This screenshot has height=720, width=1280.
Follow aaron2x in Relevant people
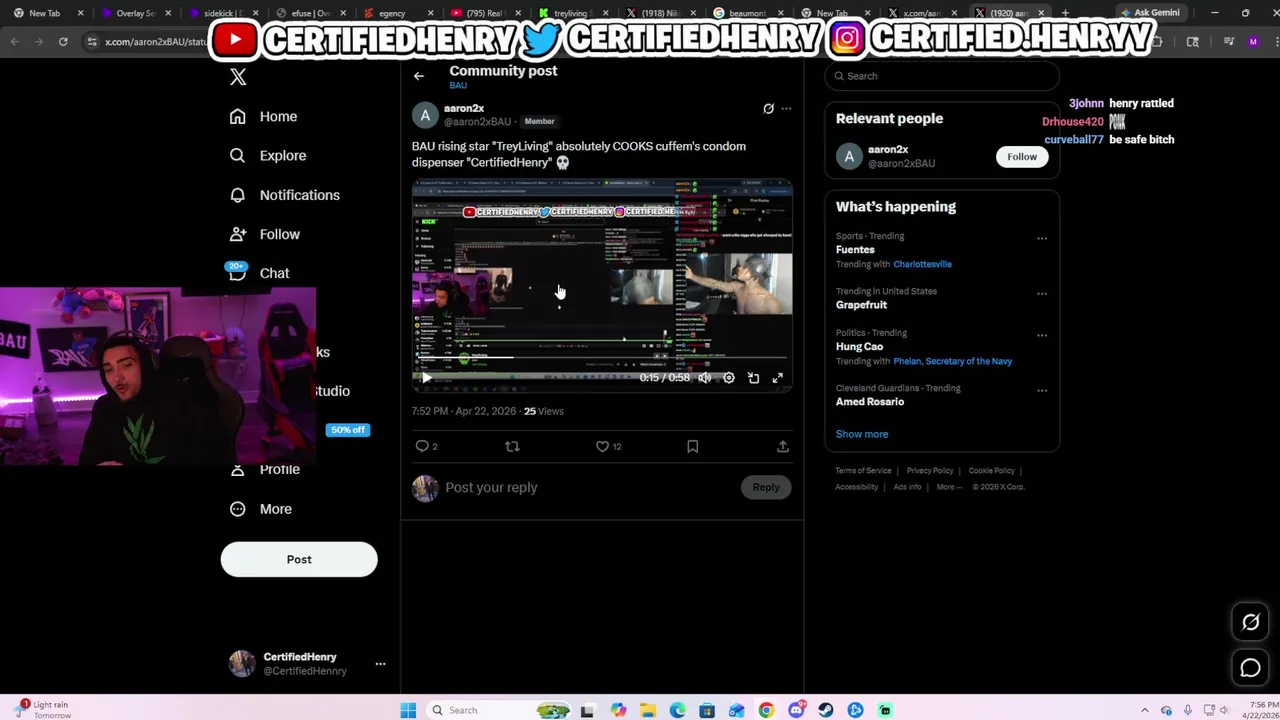click(x=1022, y=156)
